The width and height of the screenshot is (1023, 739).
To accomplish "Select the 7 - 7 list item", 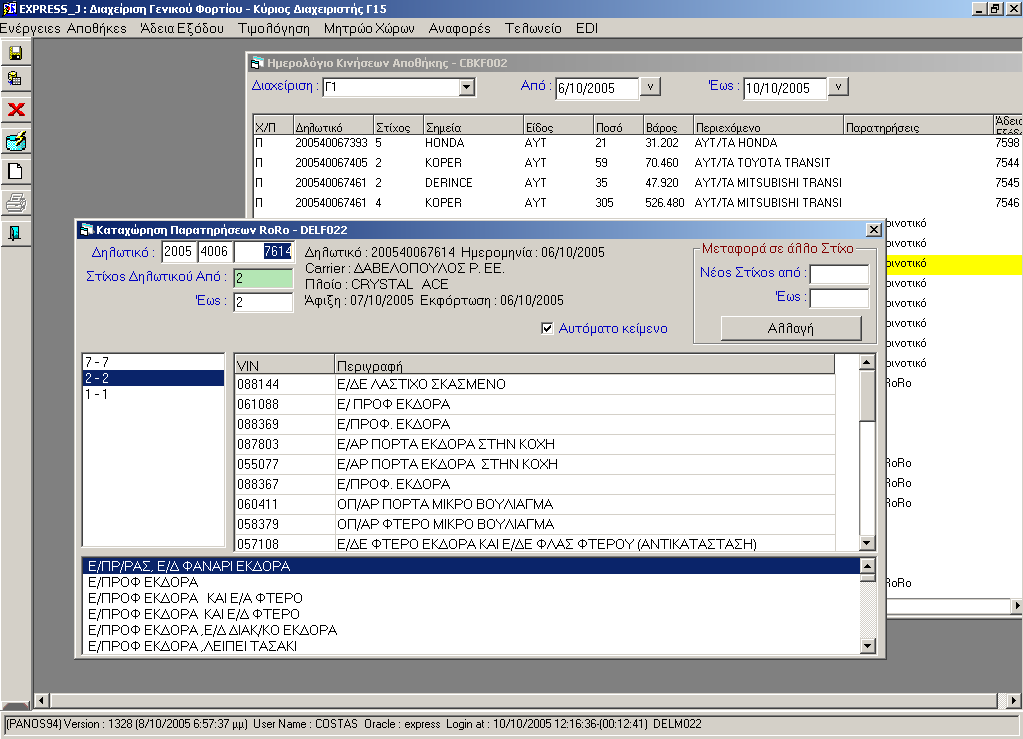I will tap(153, 362).
